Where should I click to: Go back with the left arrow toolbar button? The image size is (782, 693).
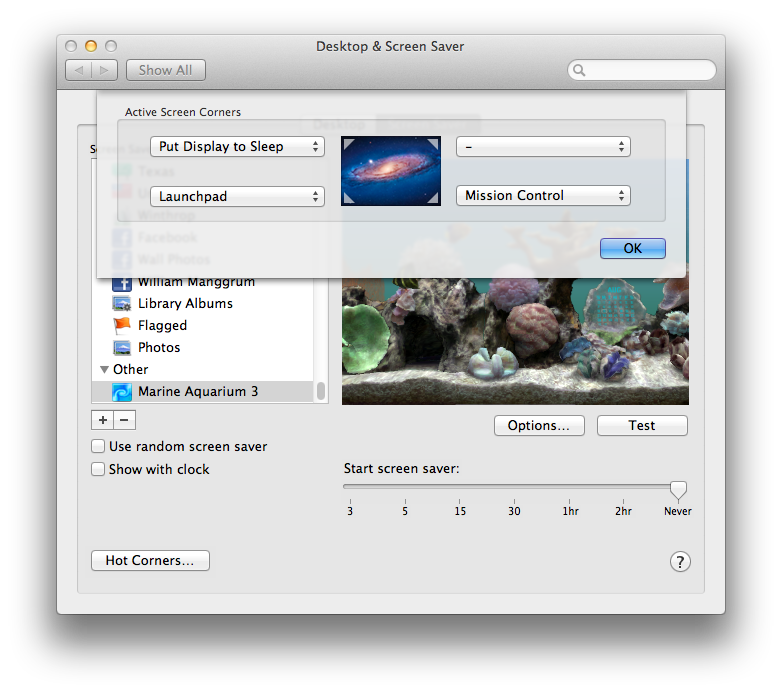click(x=79, y=70)
